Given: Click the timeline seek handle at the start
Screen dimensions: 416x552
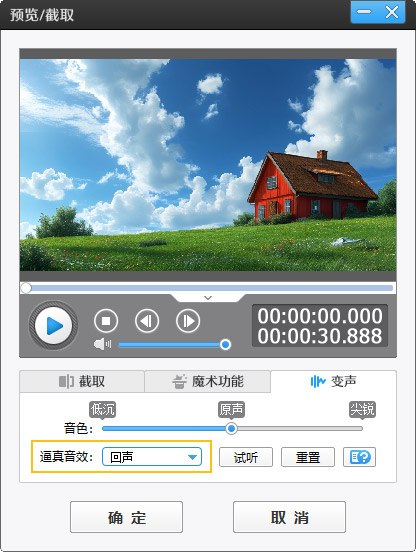Looking at the screenshot, I should tap(26, 288).
